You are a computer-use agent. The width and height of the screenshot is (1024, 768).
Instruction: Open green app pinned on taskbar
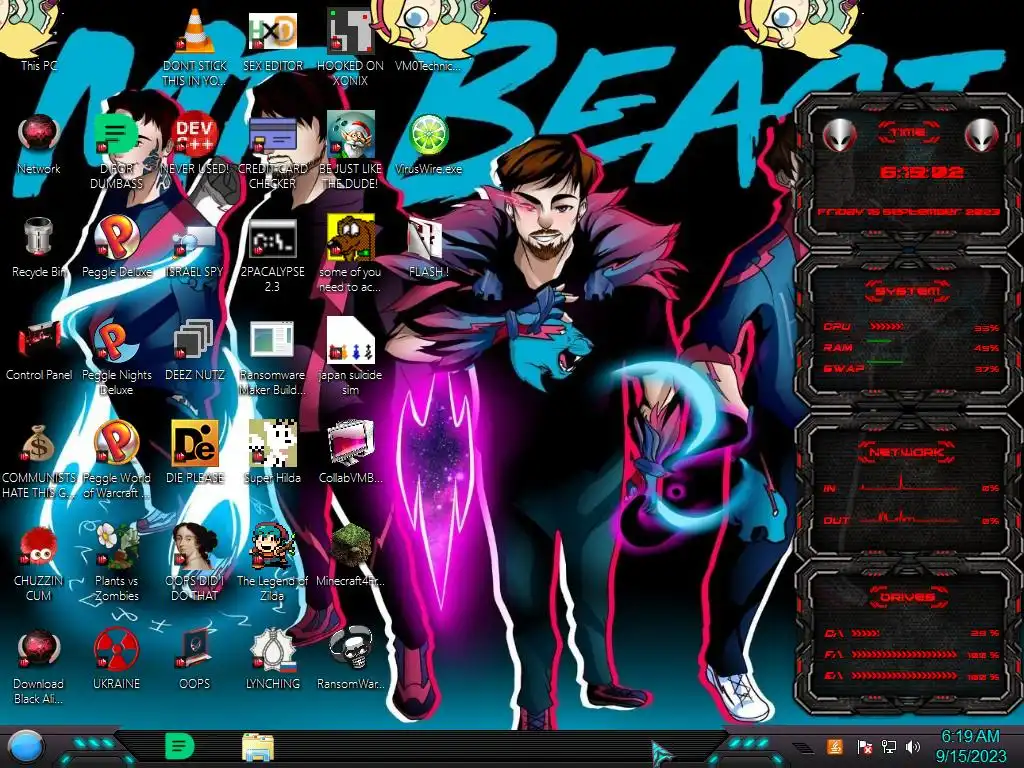tap(179, 746)
